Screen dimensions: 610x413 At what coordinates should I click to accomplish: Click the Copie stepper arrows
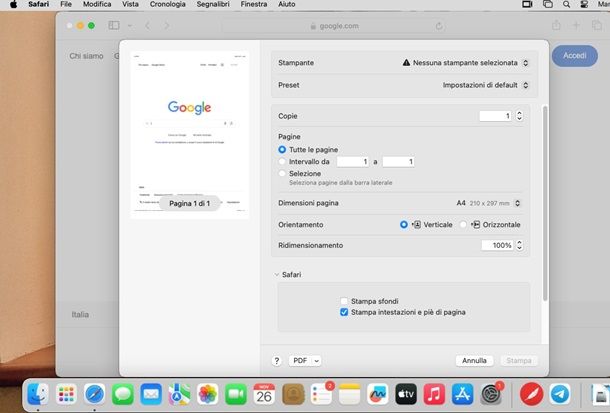519,116
